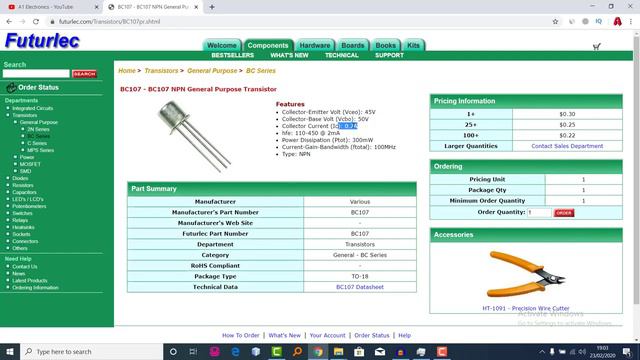Open Task View on taskbar
The width and height of the screenshot is (640, 360).
pyautogui.click(x=193, y=351)
